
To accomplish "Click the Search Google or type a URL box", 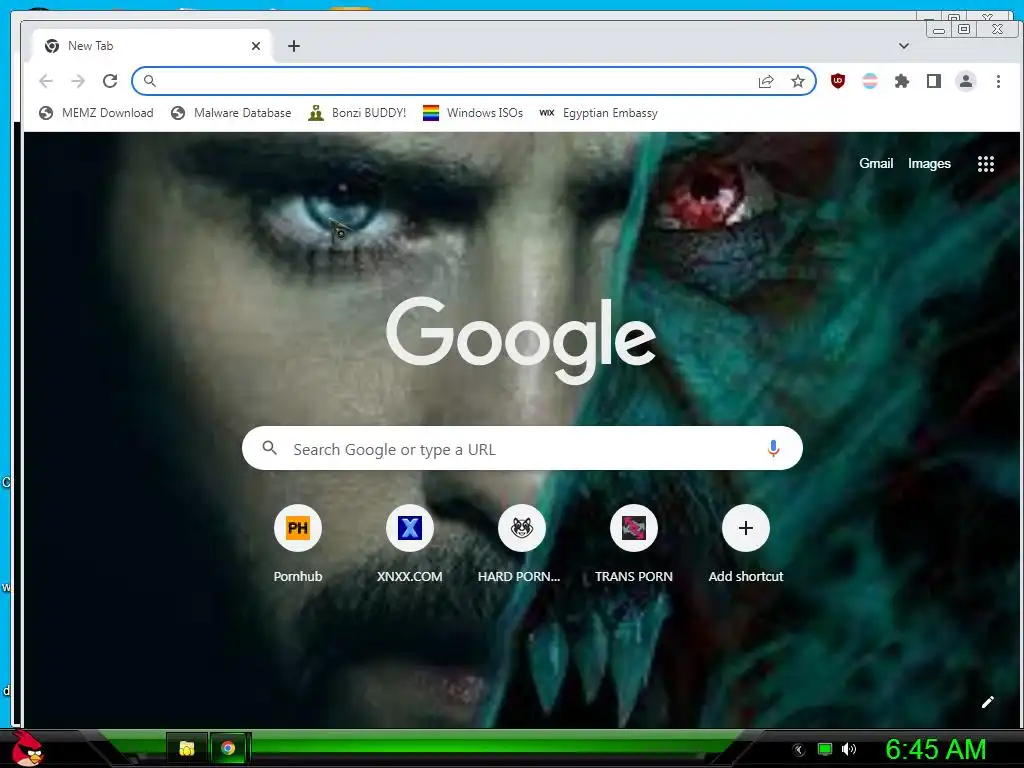I will coord(522,449).
